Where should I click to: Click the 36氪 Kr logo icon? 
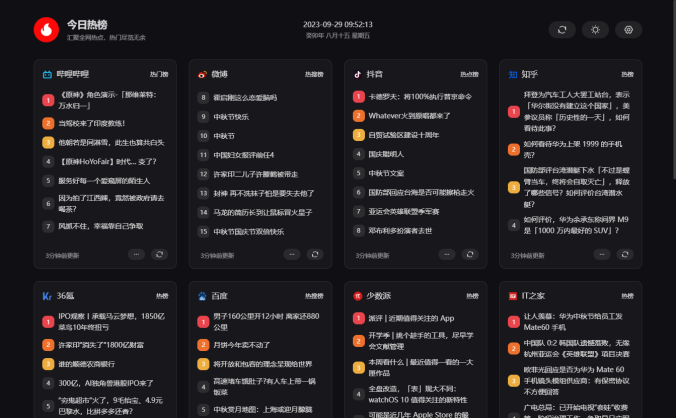[47, 296]
